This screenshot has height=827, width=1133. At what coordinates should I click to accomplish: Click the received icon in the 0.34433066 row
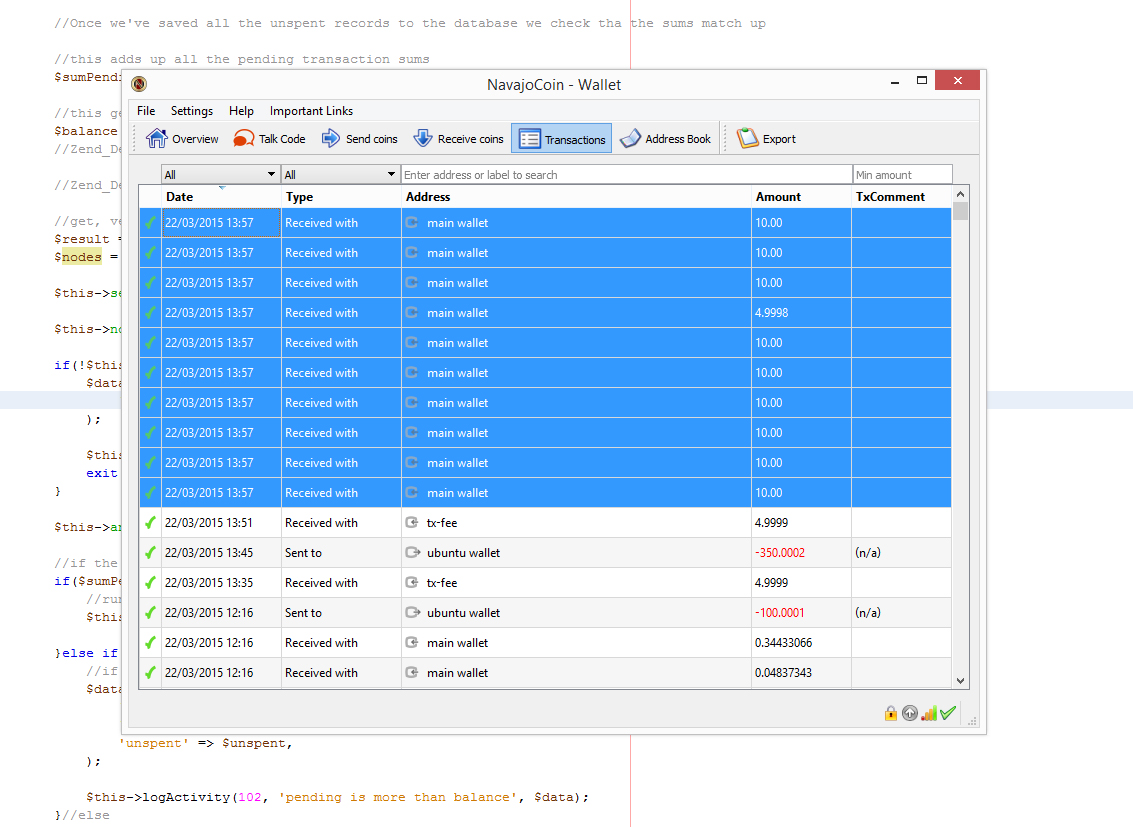(412, 643)
